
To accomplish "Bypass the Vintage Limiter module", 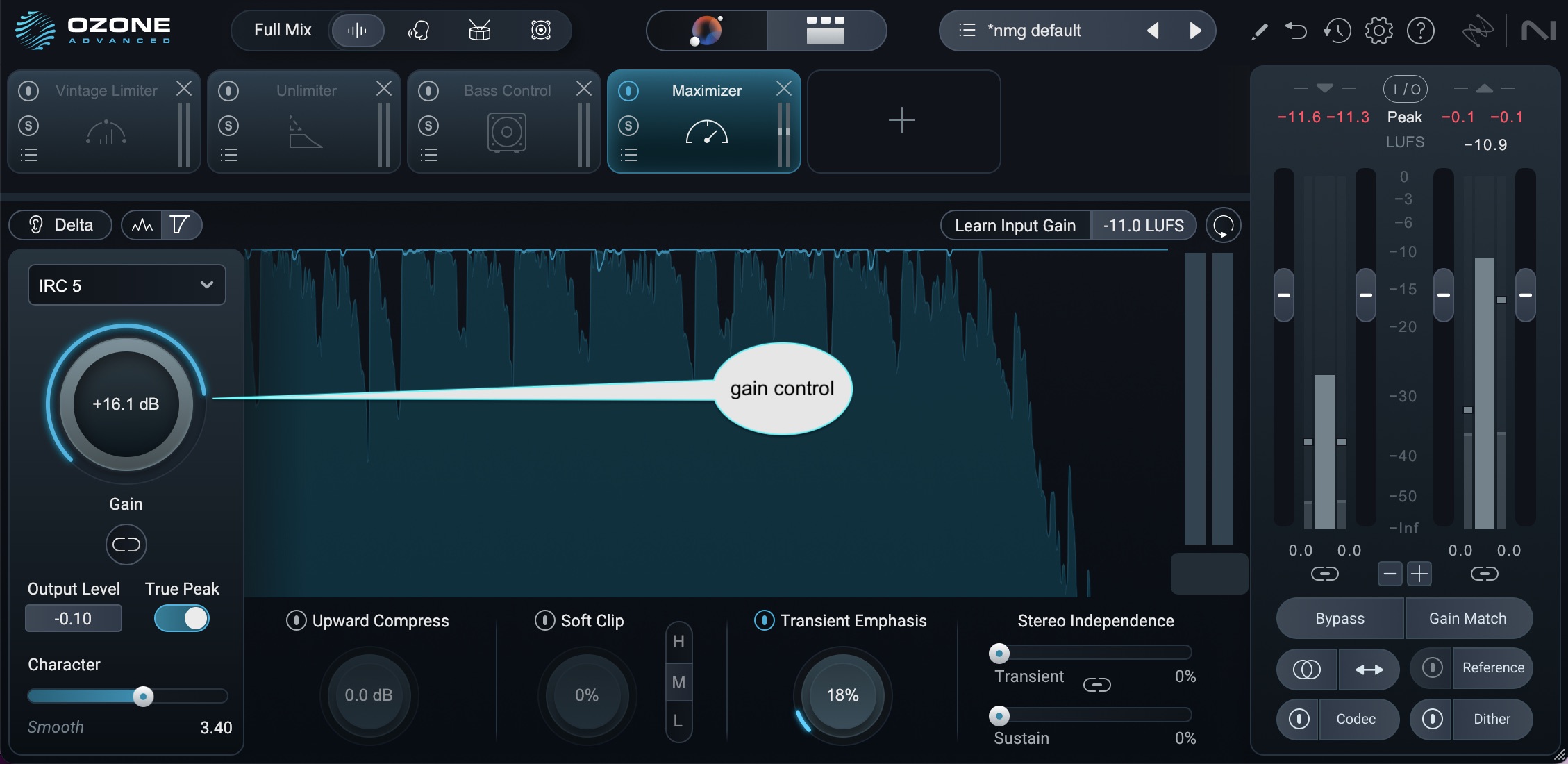I will 28,90.
